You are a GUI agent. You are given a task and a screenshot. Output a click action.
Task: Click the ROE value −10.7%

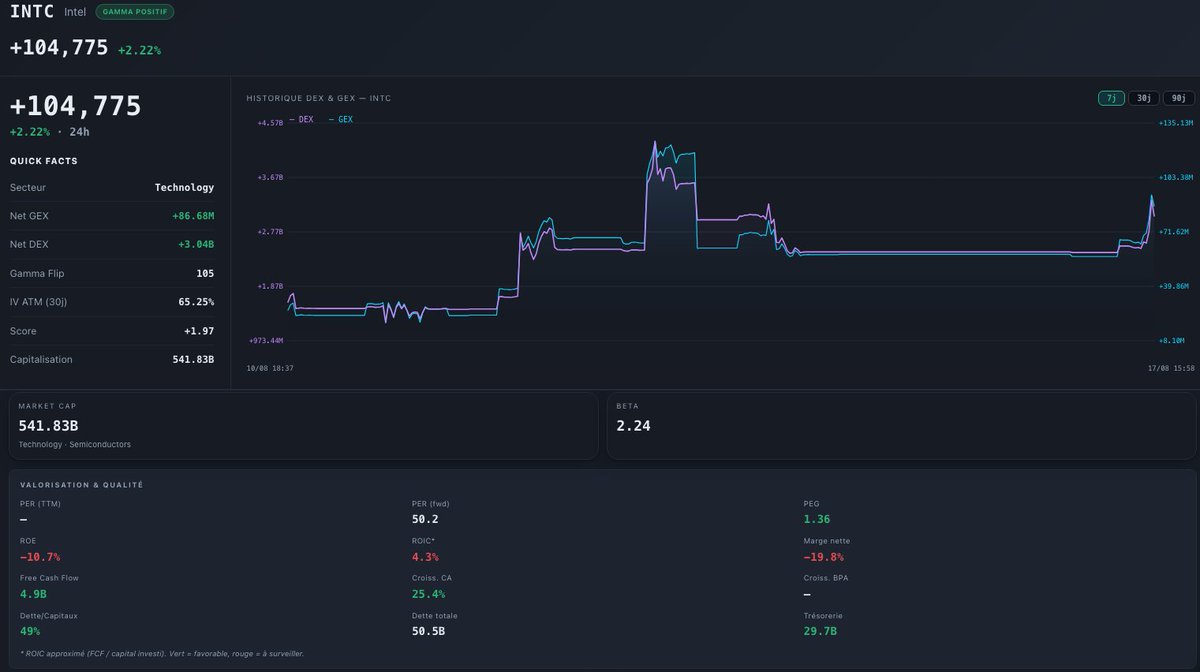click(40, 557)
